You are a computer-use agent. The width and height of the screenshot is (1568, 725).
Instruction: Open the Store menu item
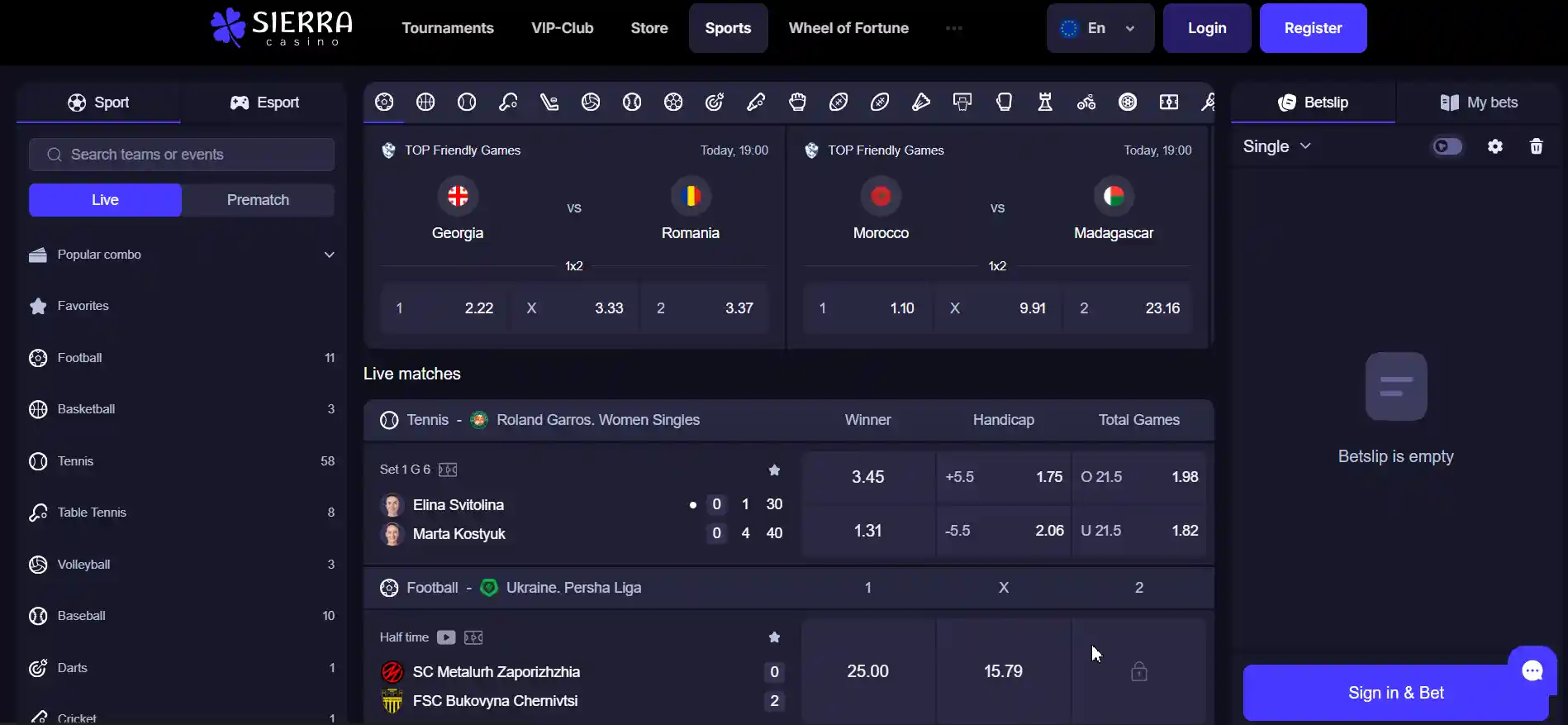[649, 28]
